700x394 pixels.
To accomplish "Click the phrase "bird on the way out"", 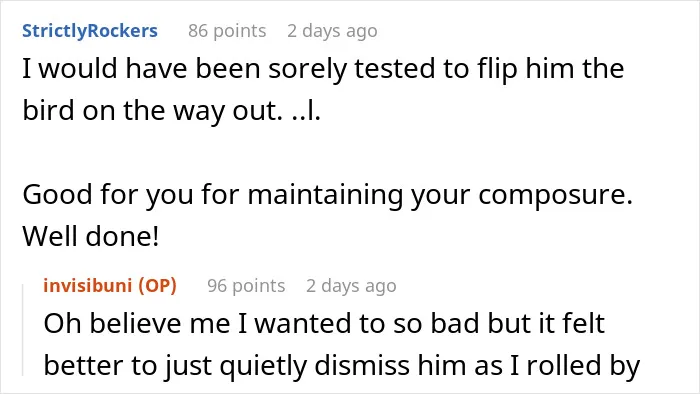I will [x=152, y=111].
